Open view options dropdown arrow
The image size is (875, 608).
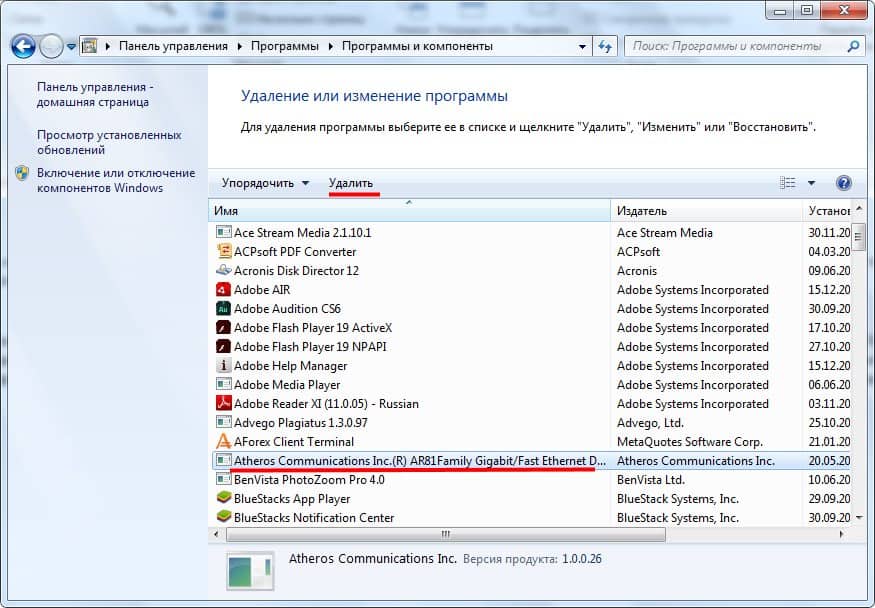[811, 183]
